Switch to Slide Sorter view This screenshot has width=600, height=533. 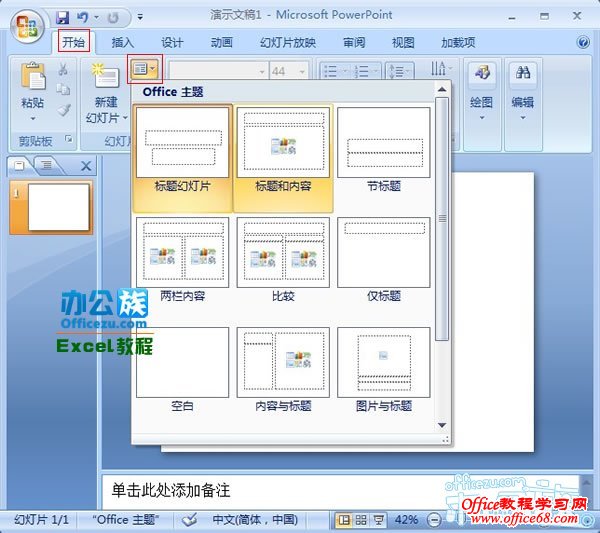pyautogui.click(x=361, y=520)
